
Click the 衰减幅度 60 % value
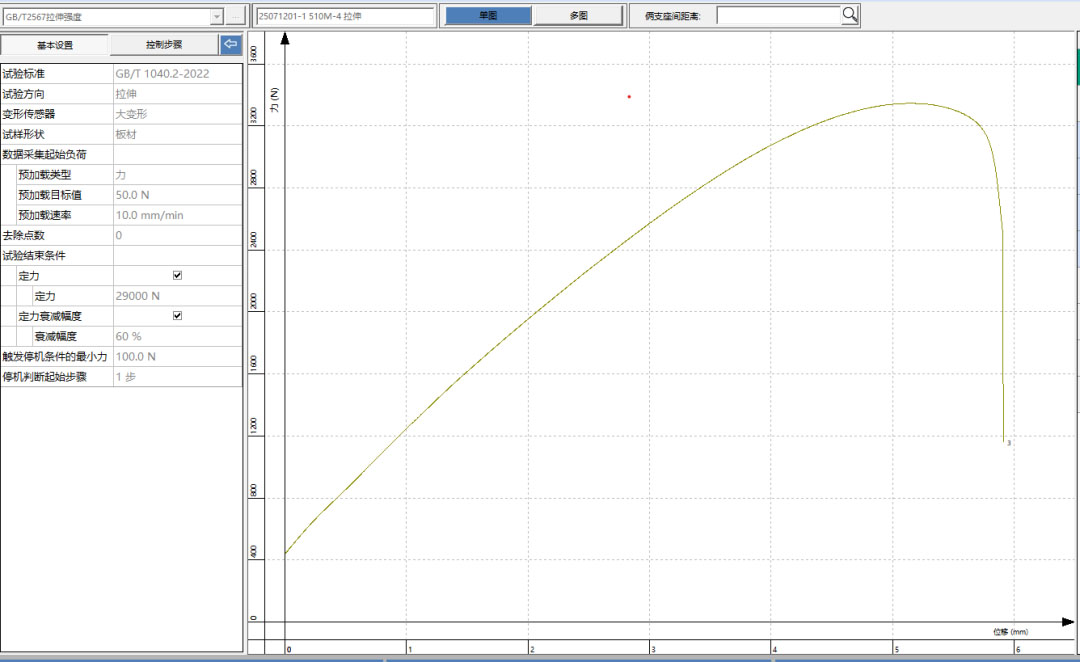177,336
